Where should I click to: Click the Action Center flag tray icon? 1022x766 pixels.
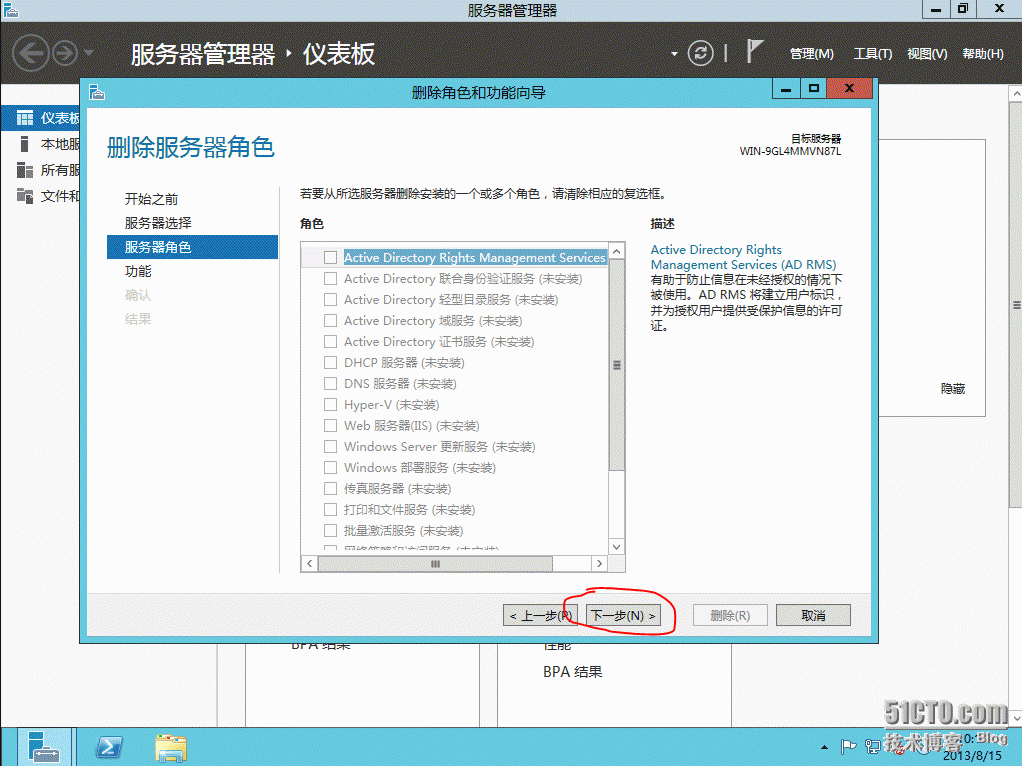(848, 746)
